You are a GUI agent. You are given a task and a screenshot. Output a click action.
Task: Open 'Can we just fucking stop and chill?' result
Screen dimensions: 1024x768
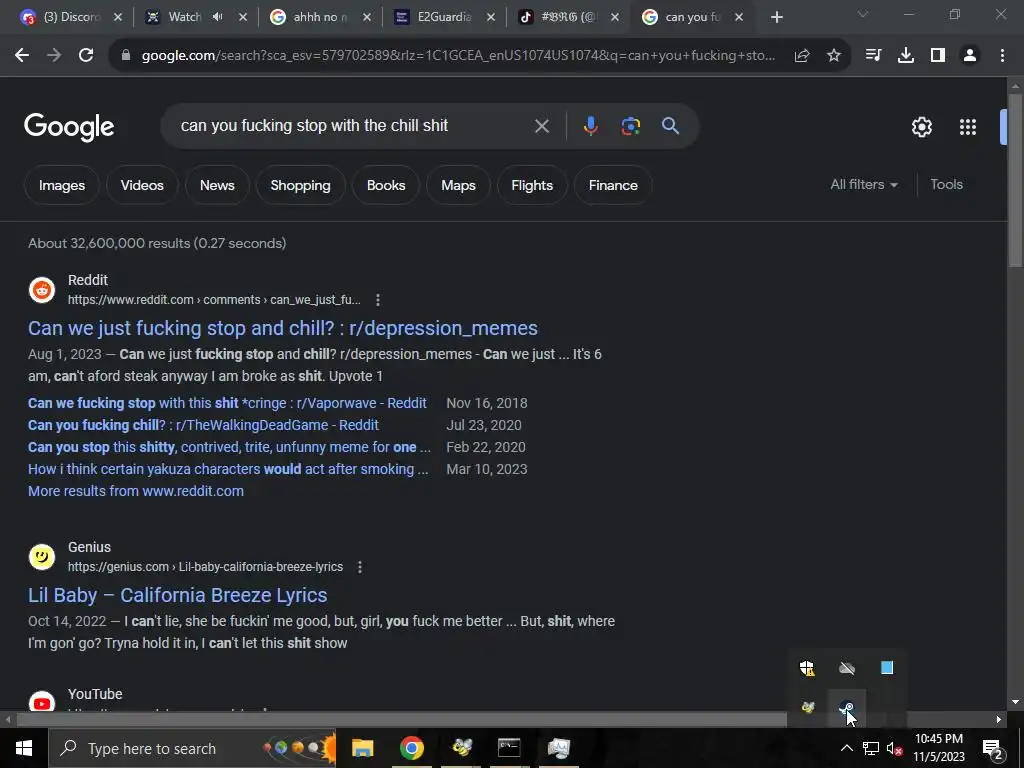[283, 328]
